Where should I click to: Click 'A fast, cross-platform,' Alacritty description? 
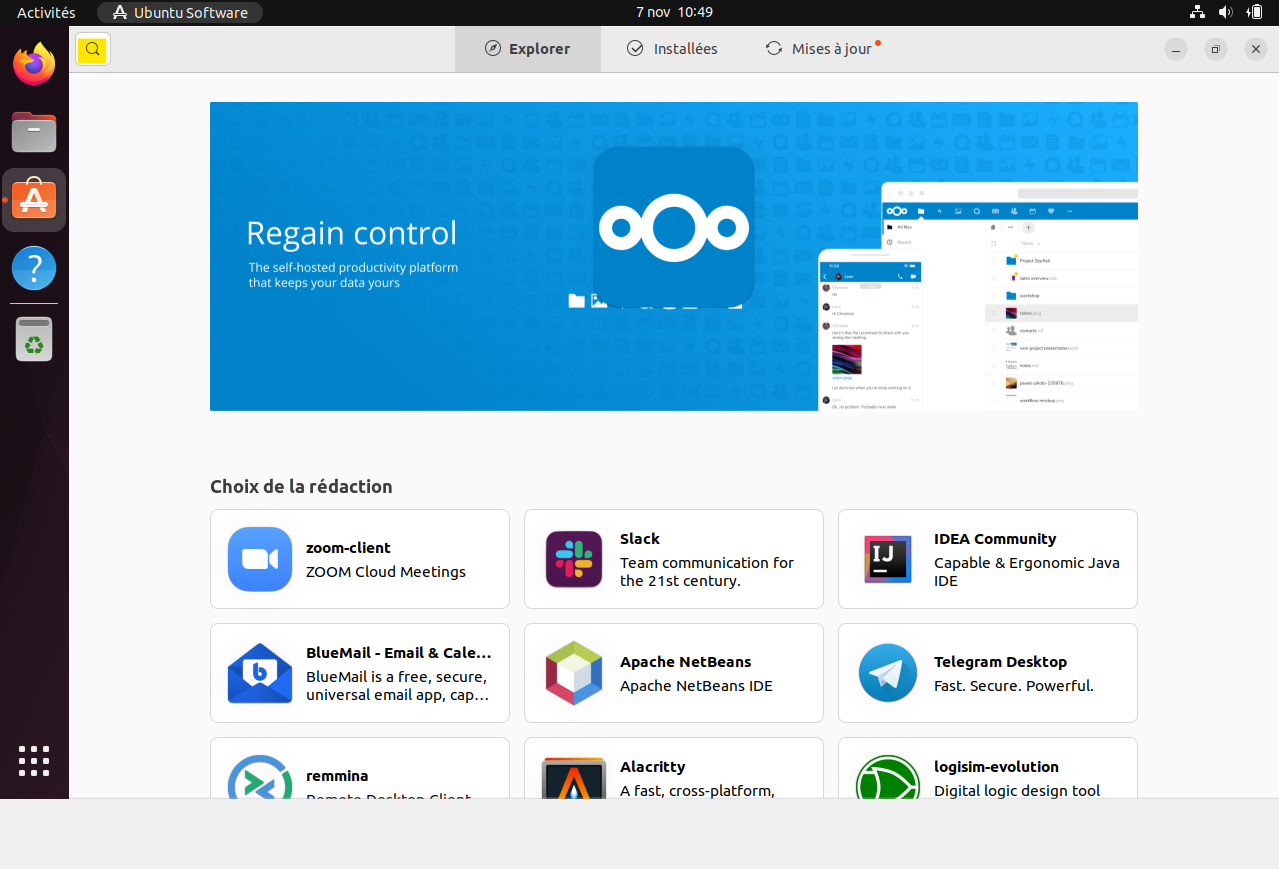pyautogui.click(x=697, y=791)
